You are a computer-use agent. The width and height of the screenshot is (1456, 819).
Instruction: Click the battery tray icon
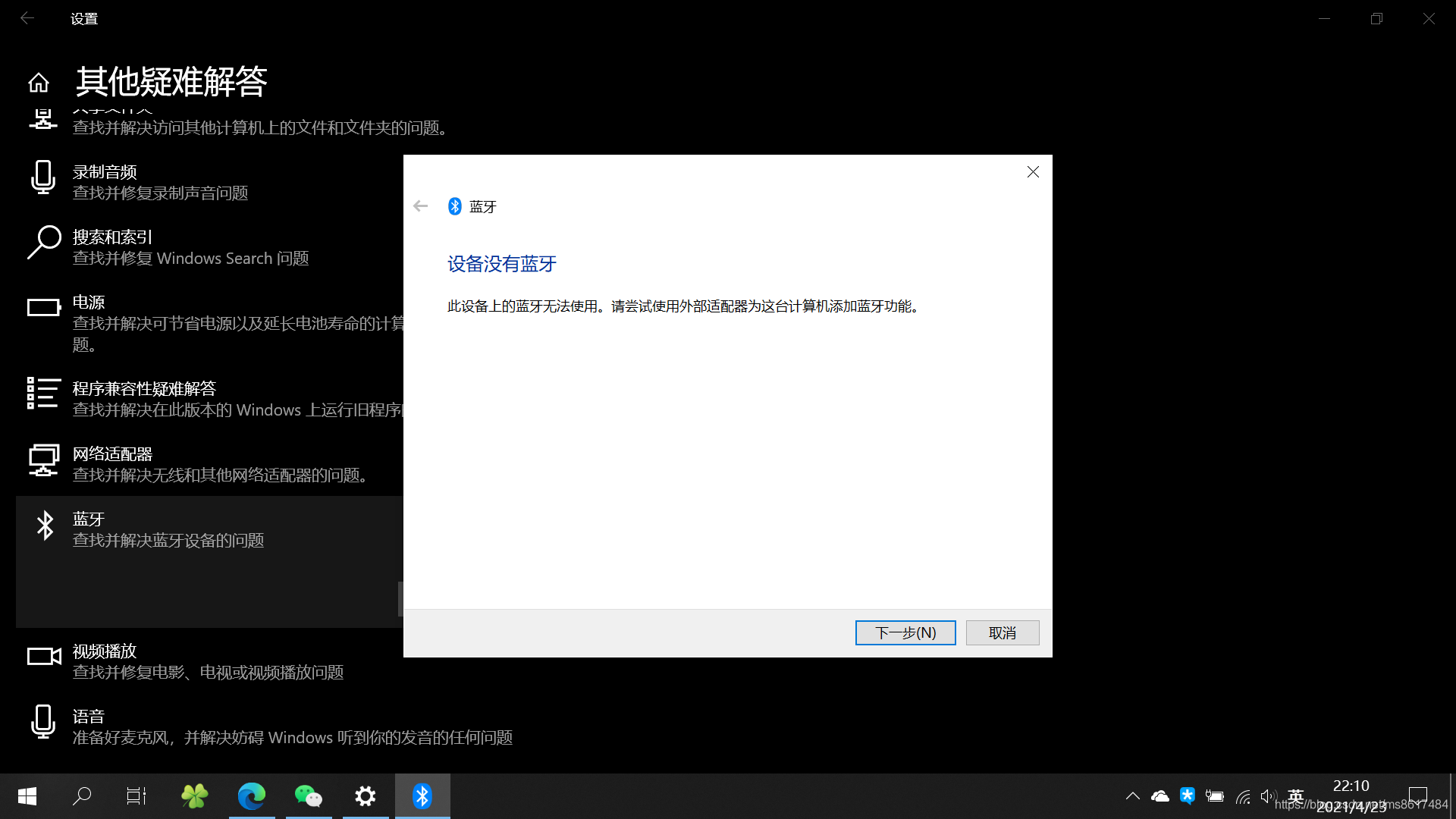1215,796
